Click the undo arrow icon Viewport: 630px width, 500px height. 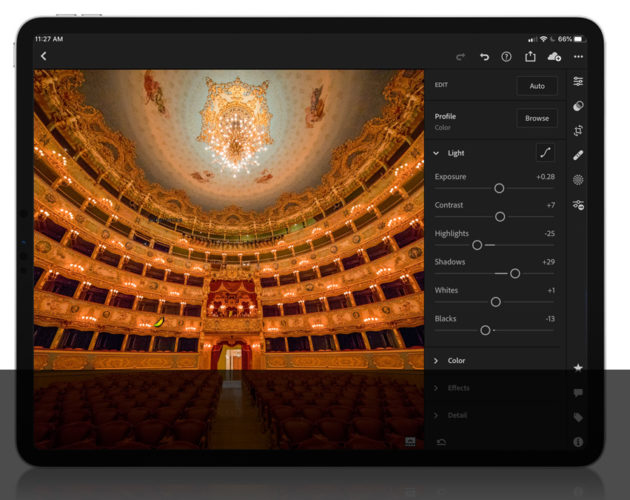[x=484, y=57]
